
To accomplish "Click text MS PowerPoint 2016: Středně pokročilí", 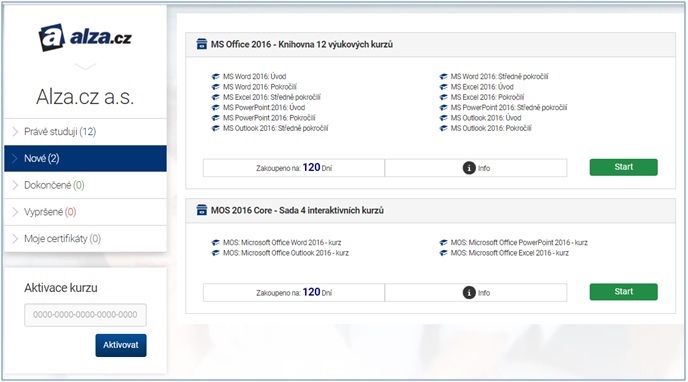I will click(x=509, y=107).
